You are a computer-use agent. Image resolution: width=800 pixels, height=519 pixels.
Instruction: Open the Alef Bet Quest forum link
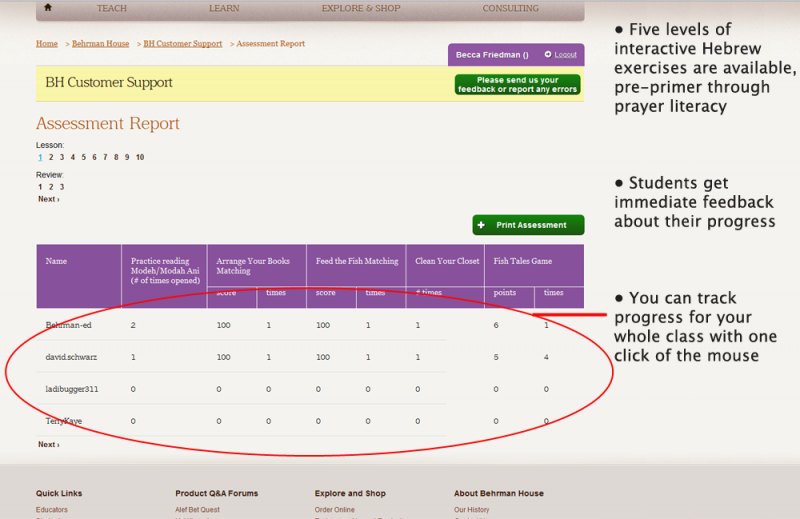point(197,509)
